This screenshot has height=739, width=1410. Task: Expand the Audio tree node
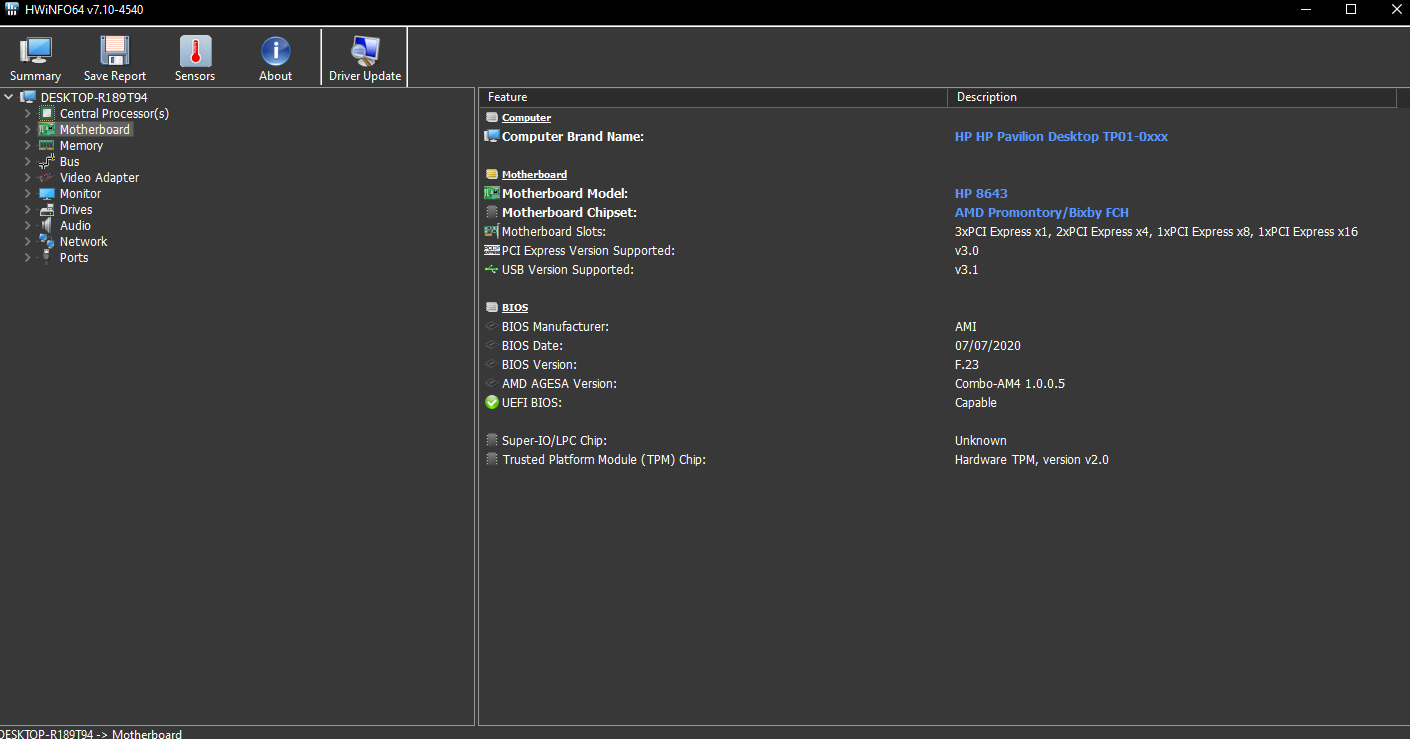28,225
